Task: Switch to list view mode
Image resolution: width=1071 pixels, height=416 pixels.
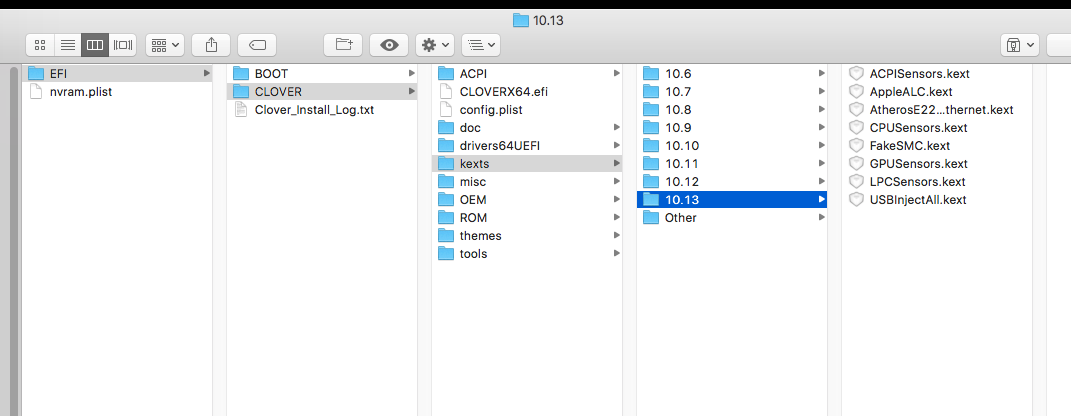Action: coord(68,45)
